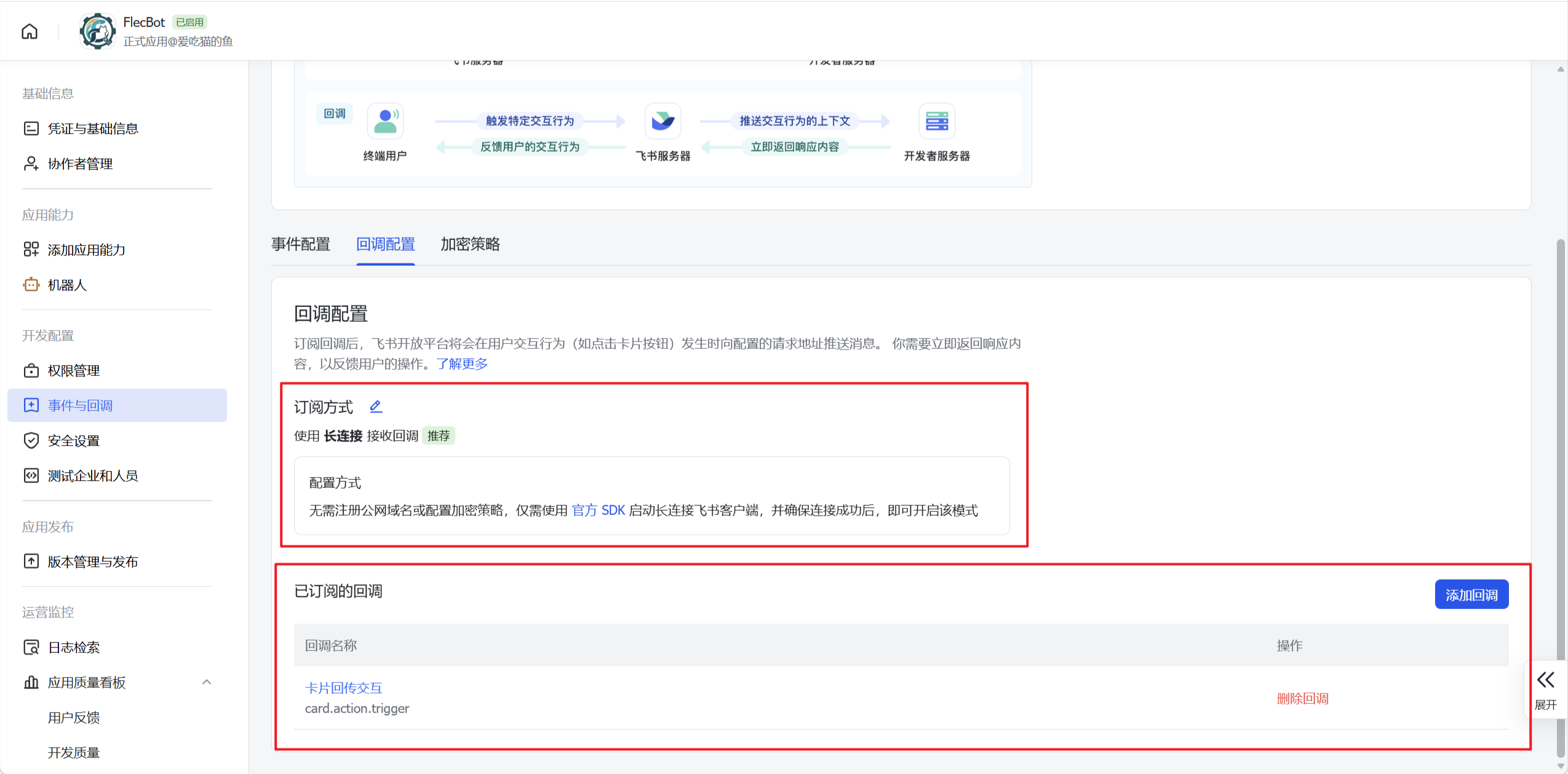
Task: Select the 终端用户 icon in the diagram
Action: pyautogui.click(x=385, y=121)
